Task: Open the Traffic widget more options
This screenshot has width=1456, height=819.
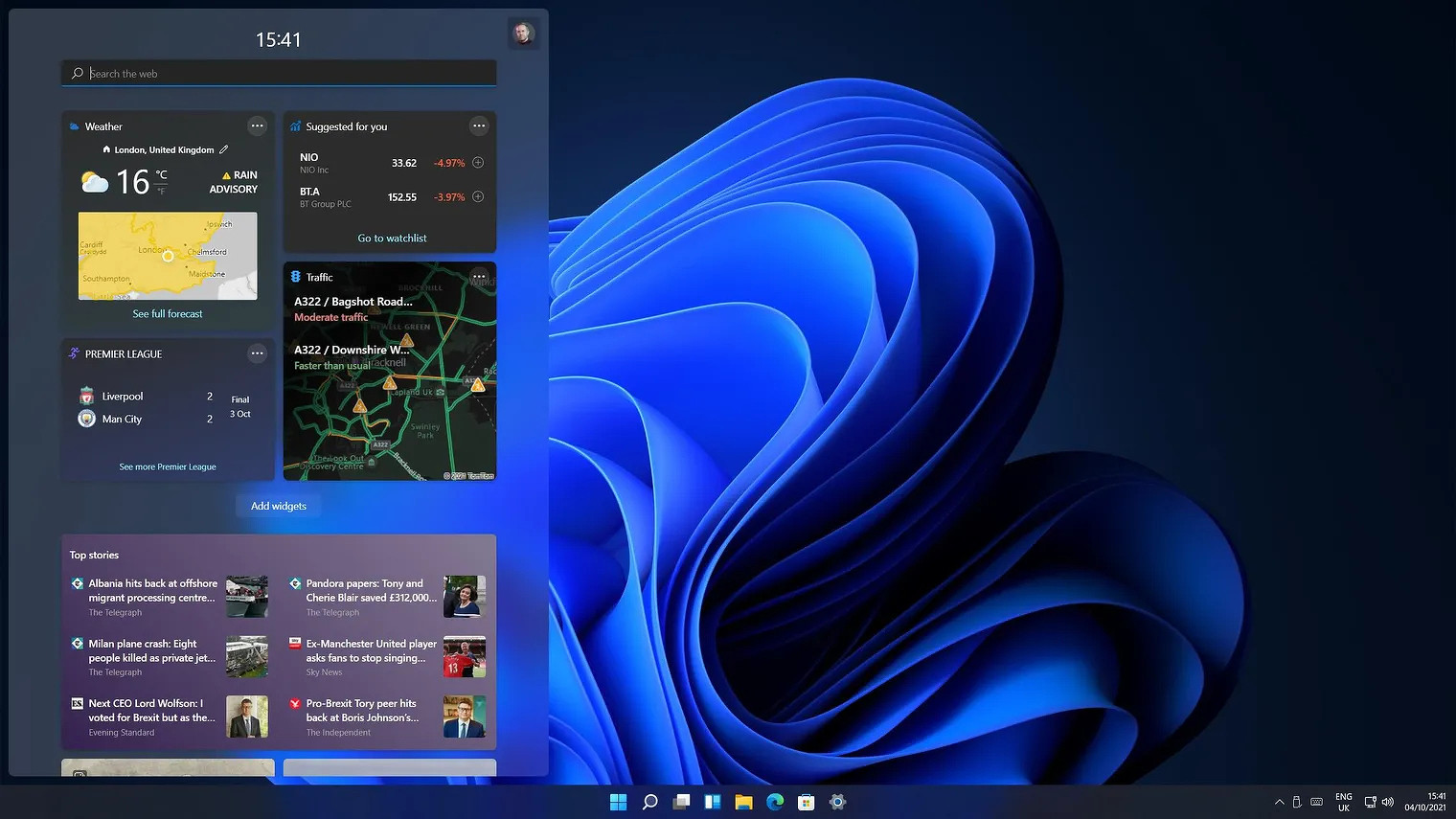Action: tap(479, 277)
